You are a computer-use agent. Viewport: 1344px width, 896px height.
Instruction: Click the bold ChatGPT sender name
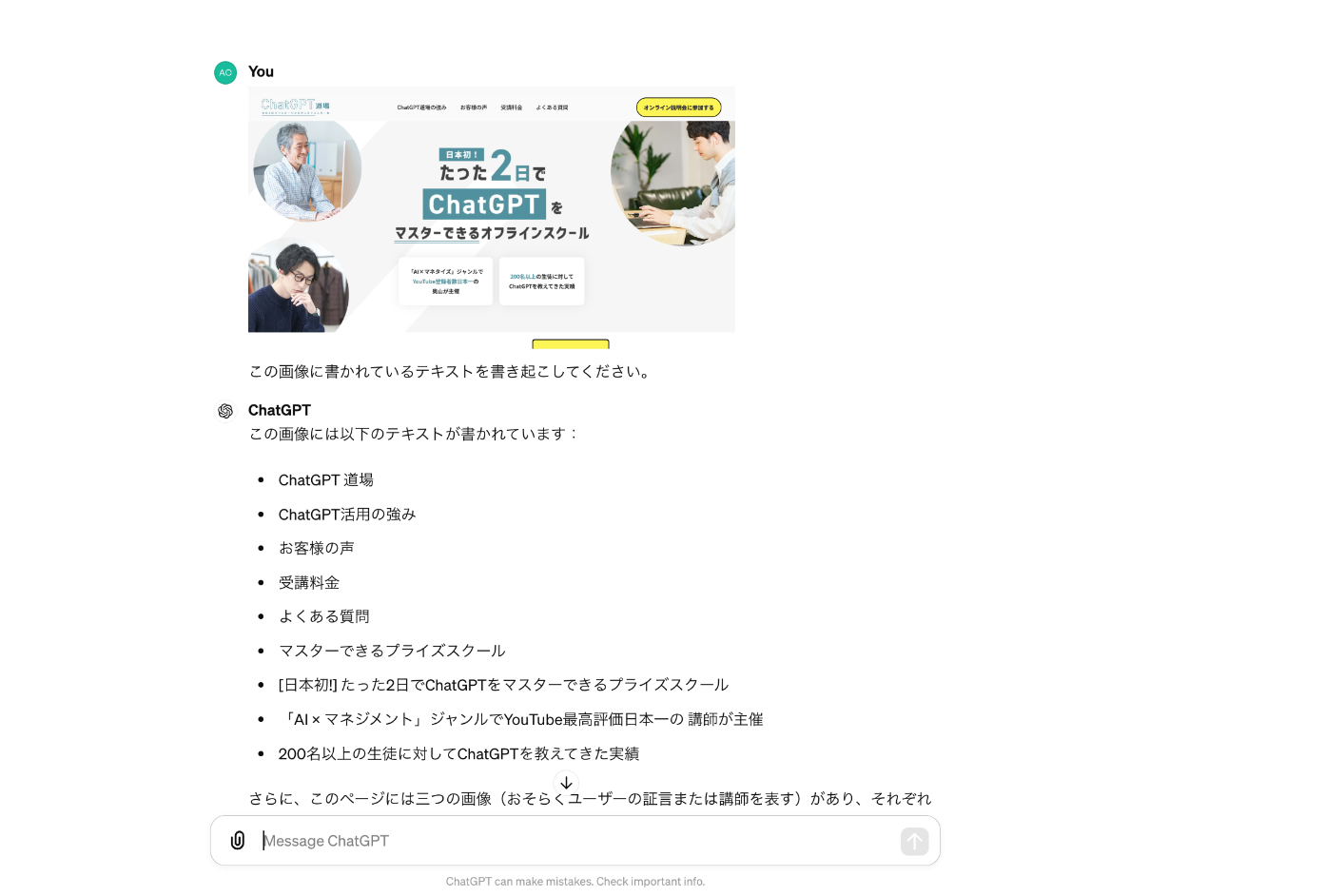tap(280, 410)
